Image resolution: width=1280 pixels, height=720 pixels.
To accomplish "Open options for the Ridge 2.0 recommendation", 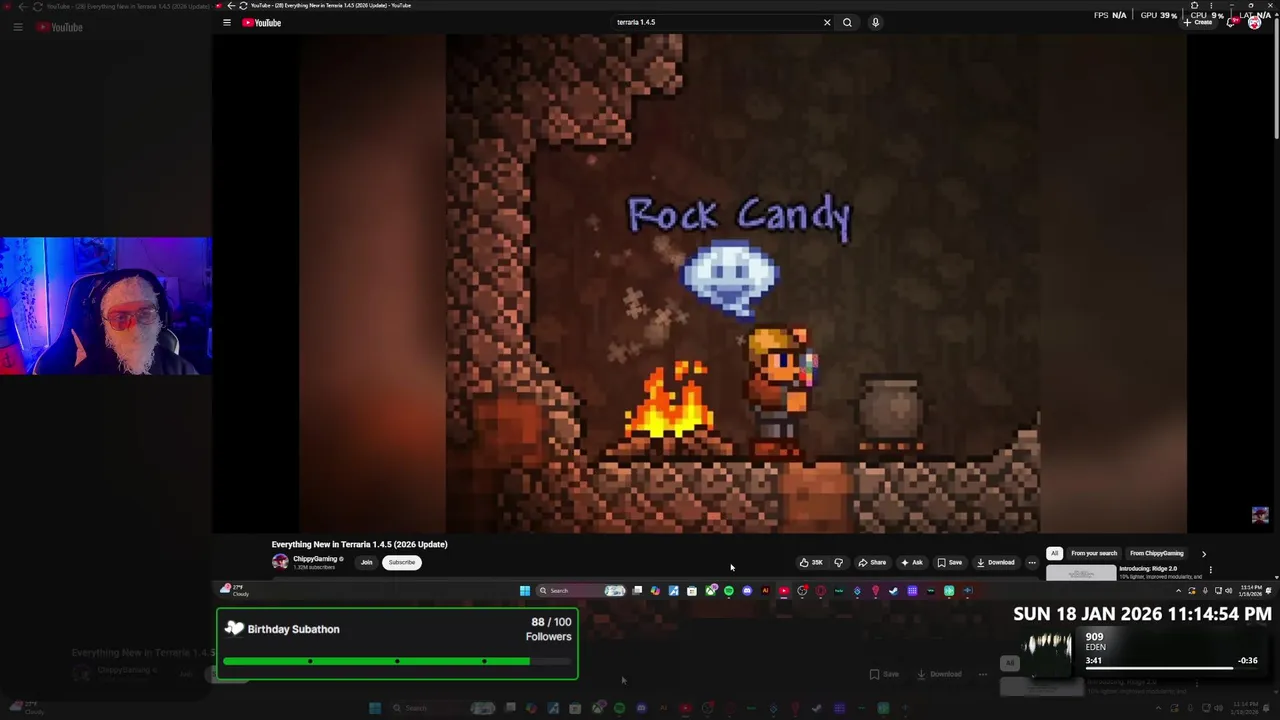I will click(x=1210, y=570).
